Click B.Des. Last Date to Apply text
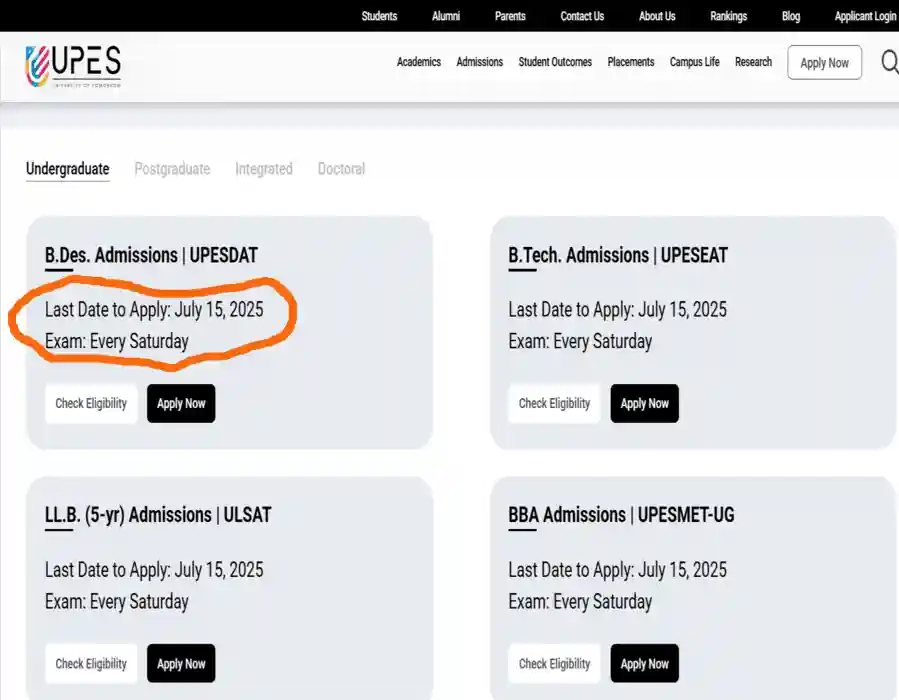 coord(154,310)
